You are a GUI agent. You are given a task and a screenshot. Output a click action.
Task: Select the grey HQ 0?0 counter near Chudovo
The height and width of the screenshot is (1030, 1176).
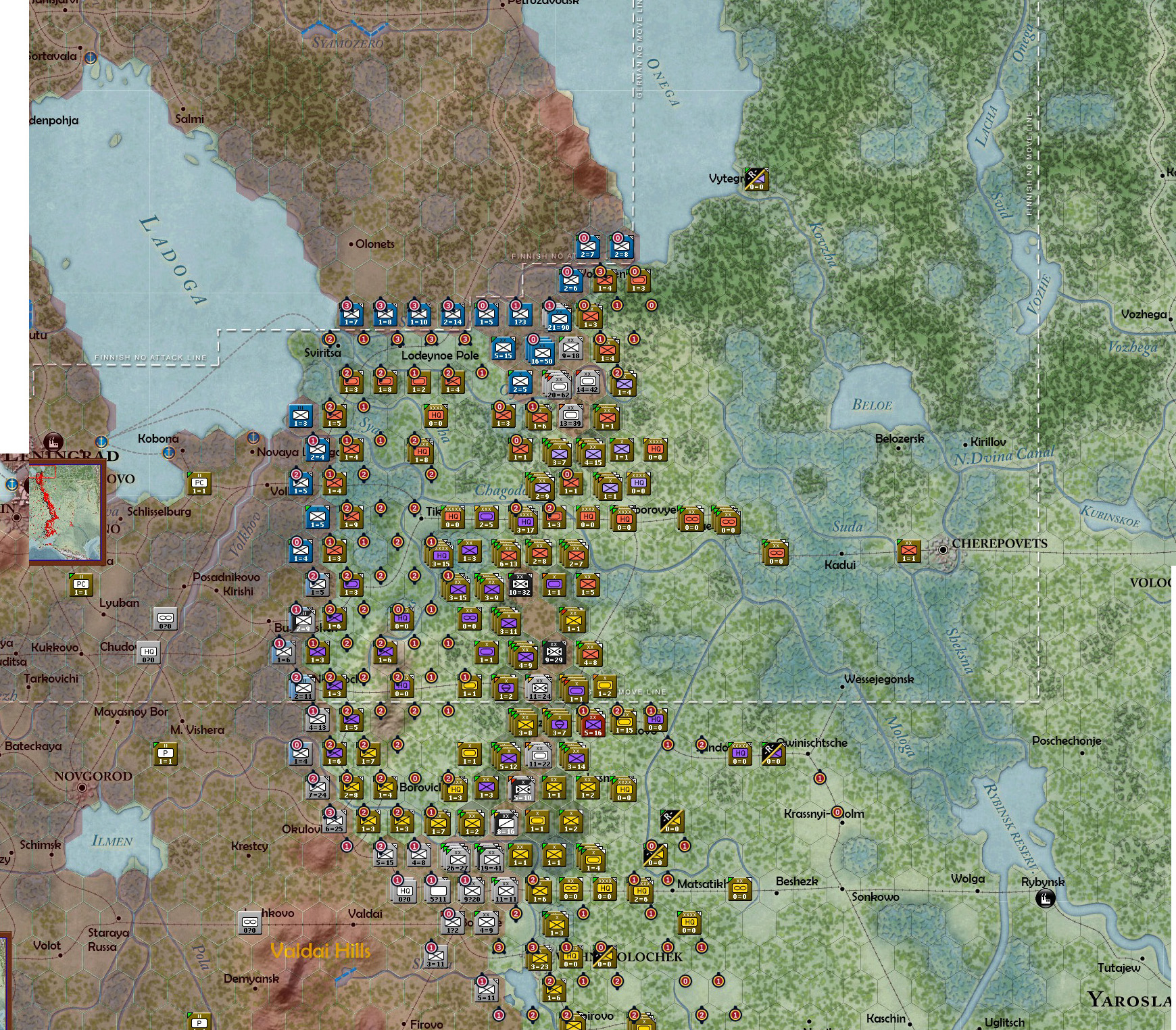coord(149,652)
